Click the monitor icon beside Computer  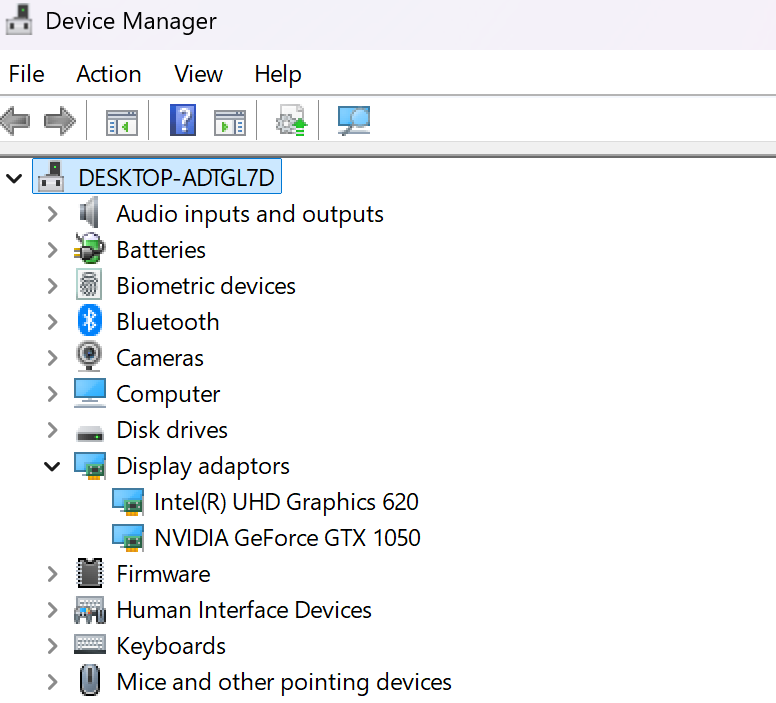(x=90, y=393)
